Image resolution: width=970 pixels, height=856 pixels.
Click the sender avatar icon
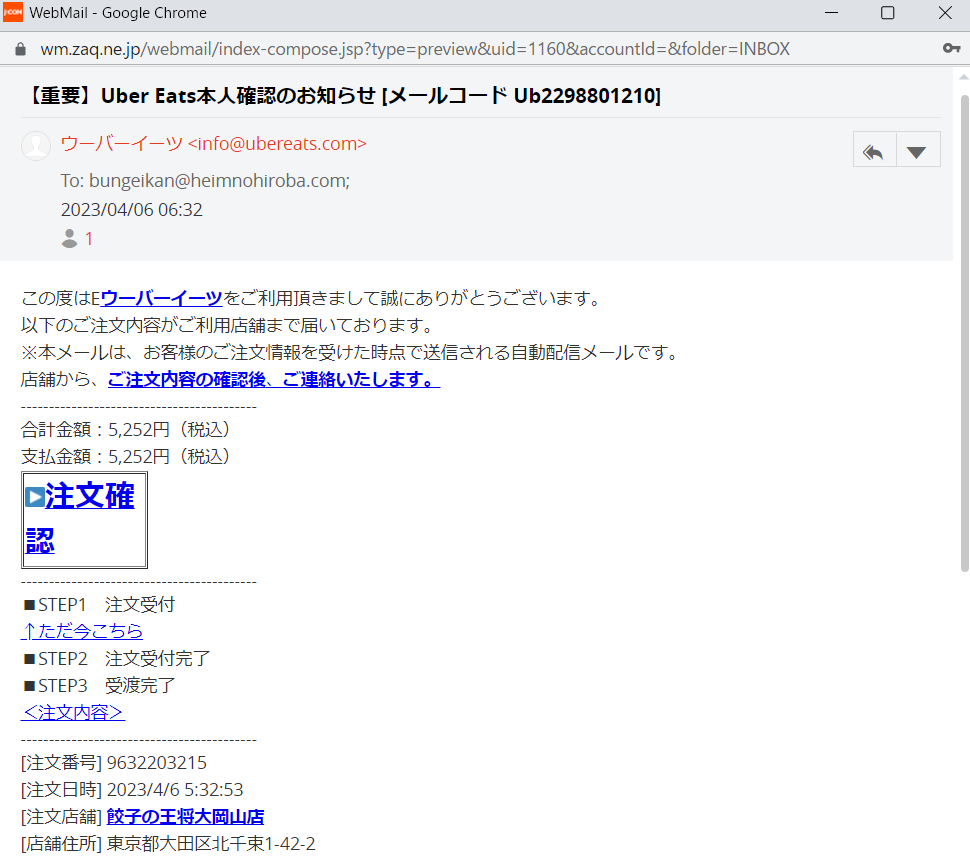pos(36,146)
